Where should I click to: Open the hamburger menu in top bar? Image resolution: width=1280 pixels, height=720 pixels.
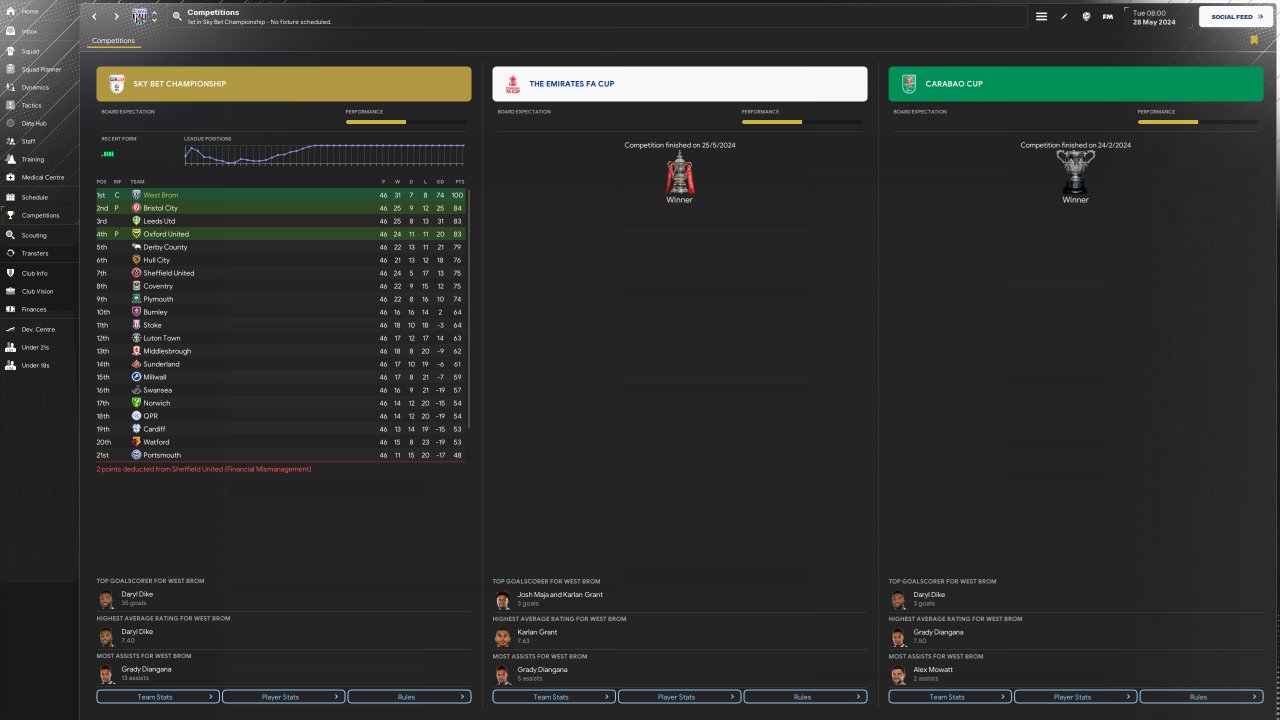click(x=1041, y=17)
